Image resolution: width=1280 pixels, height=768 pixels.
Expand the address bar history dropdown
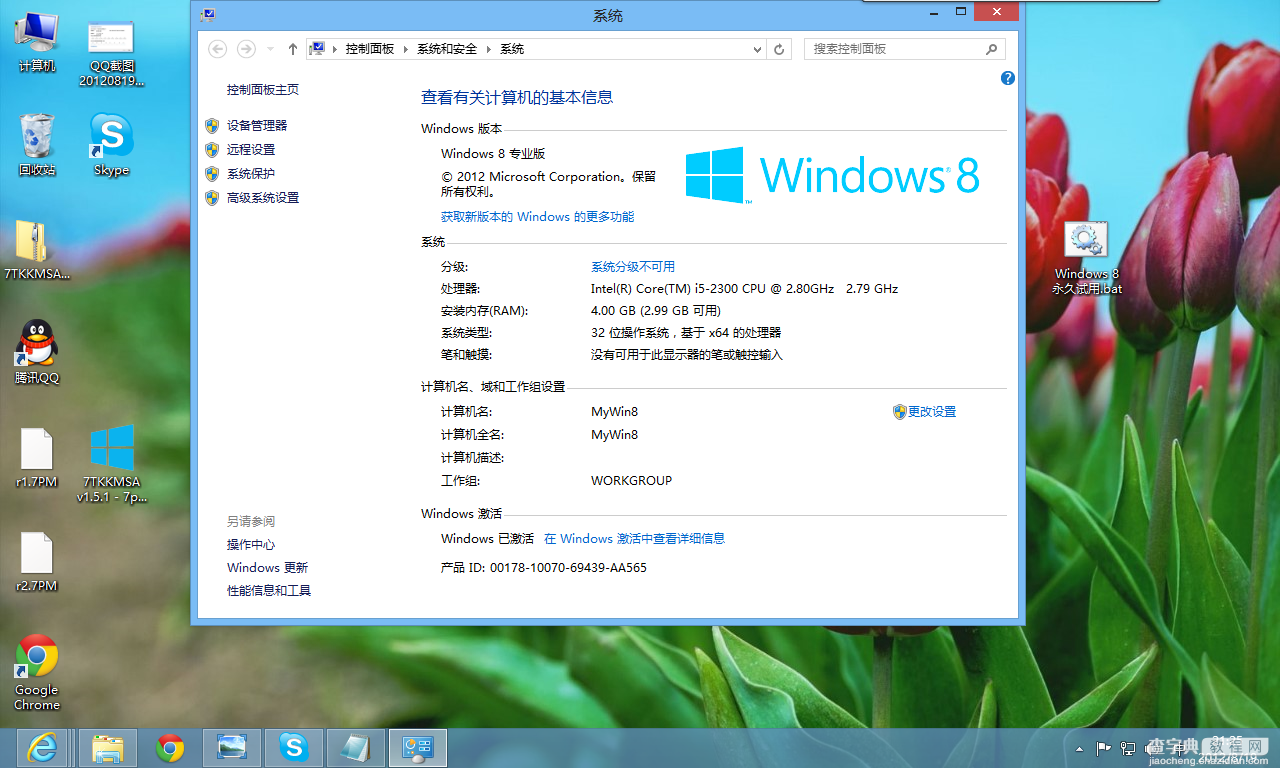[x=757, y=49]
